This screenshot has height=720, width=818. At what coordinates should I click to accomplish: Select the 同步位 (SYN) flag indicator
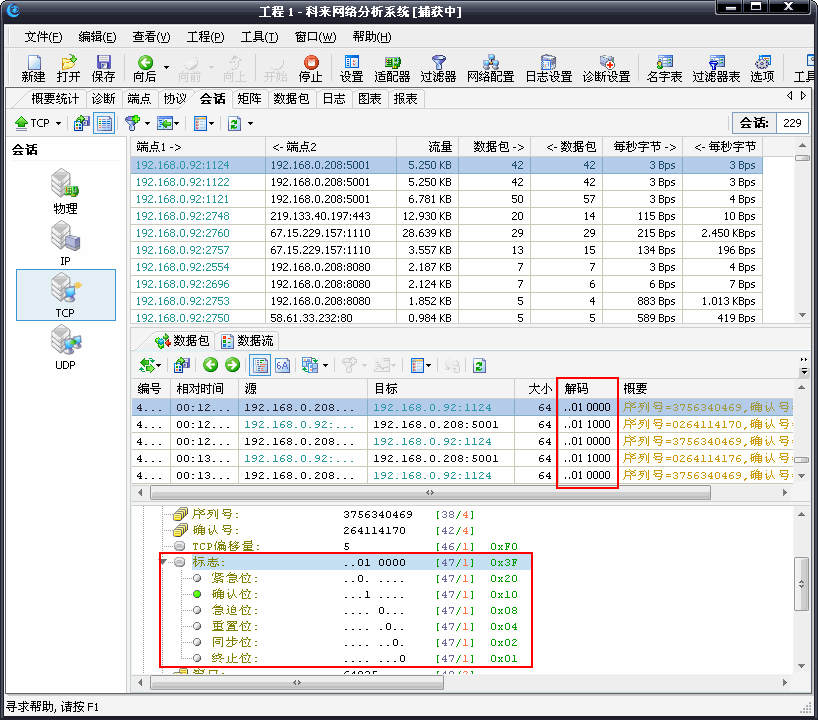coord(197,642)
